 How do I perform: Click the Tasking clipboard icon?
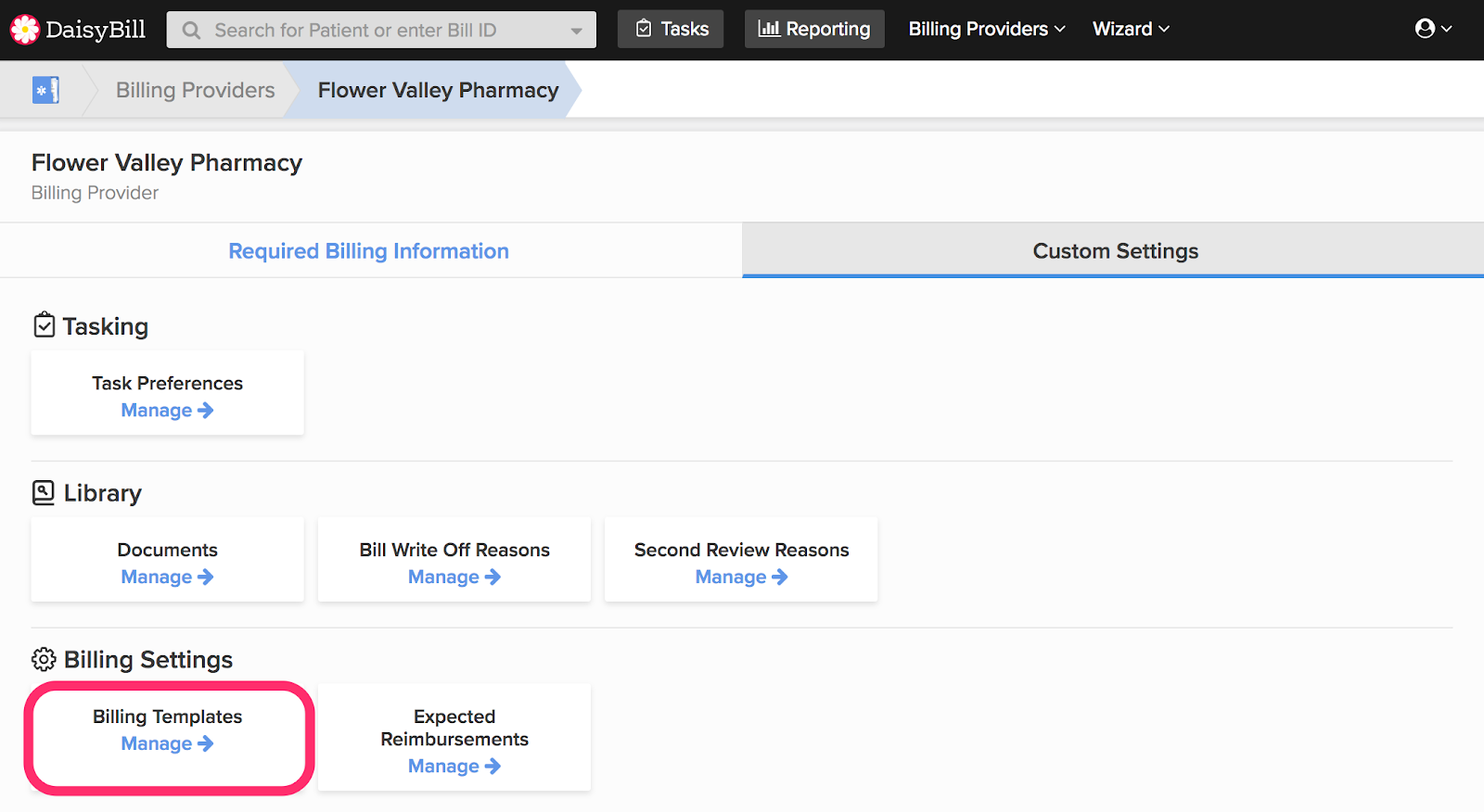click(x=44, y=325)
